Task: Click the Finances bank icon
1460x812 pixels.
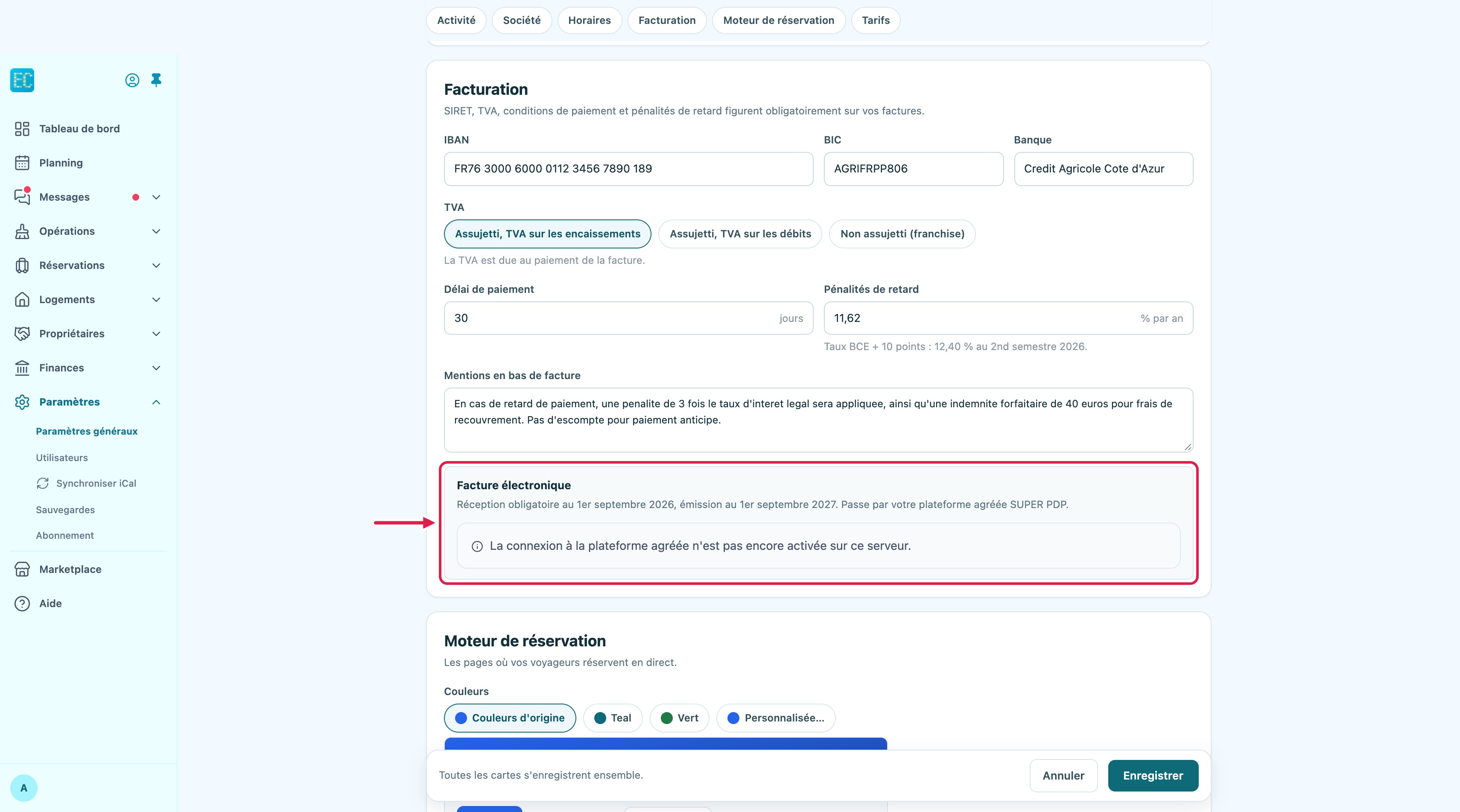Action: point(22,368)
